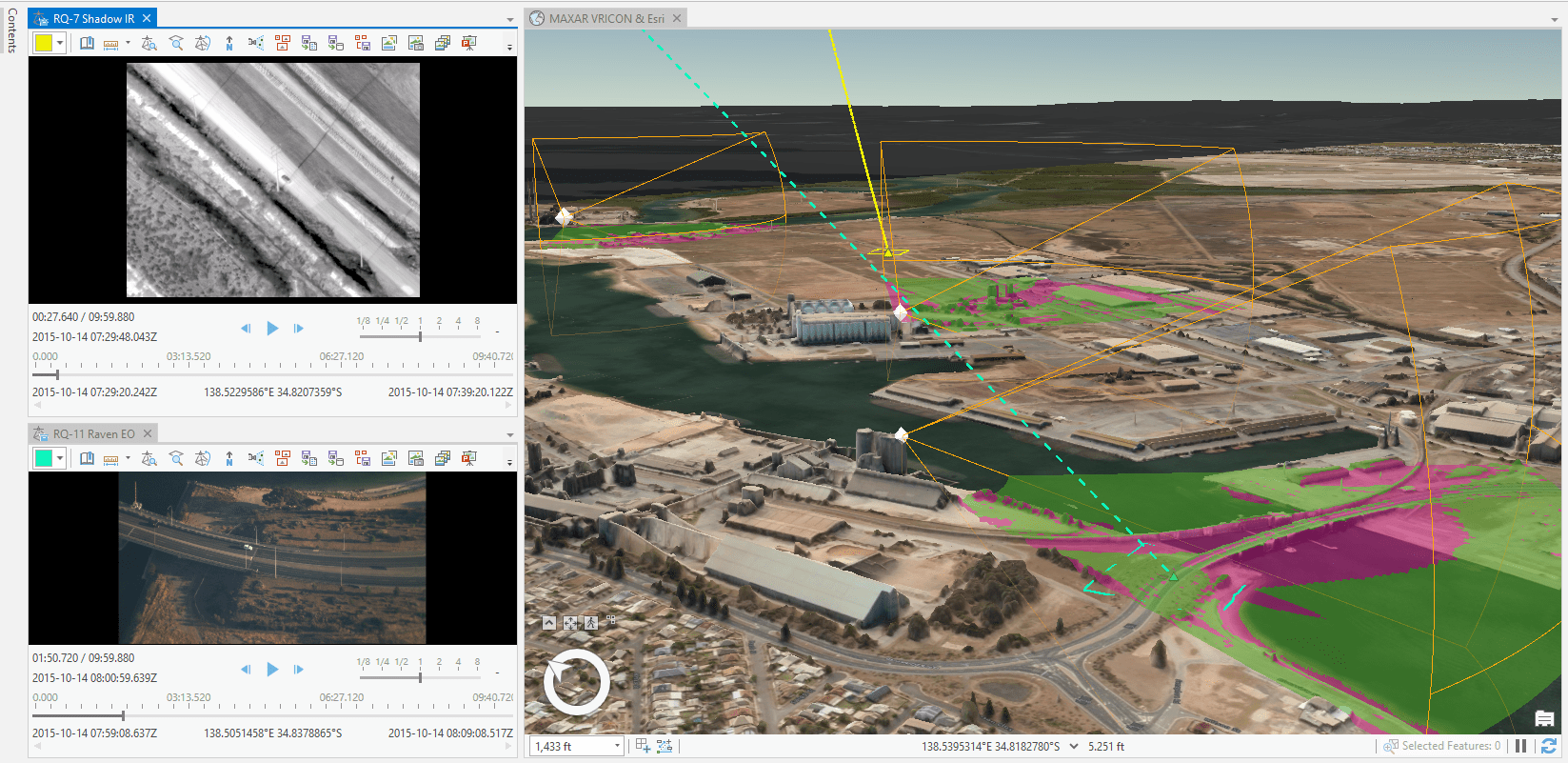Click zoom to frame in RQ-11 toolbar

click(176, 458)
